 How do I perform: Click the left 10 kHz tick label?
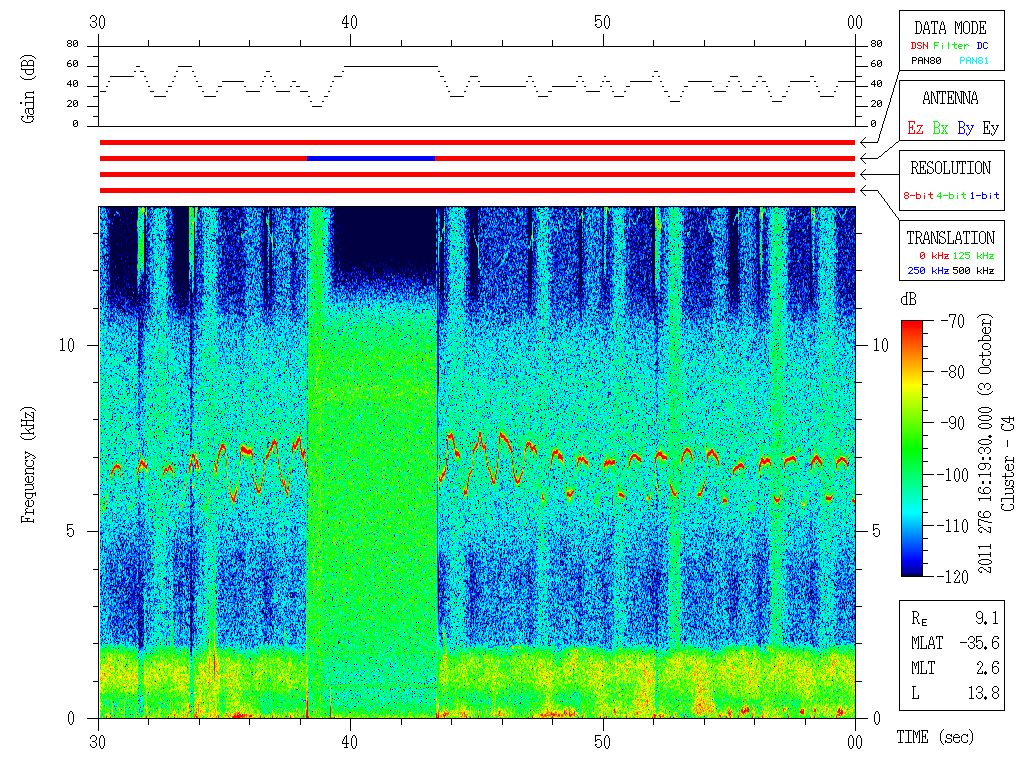coord(67,345)
